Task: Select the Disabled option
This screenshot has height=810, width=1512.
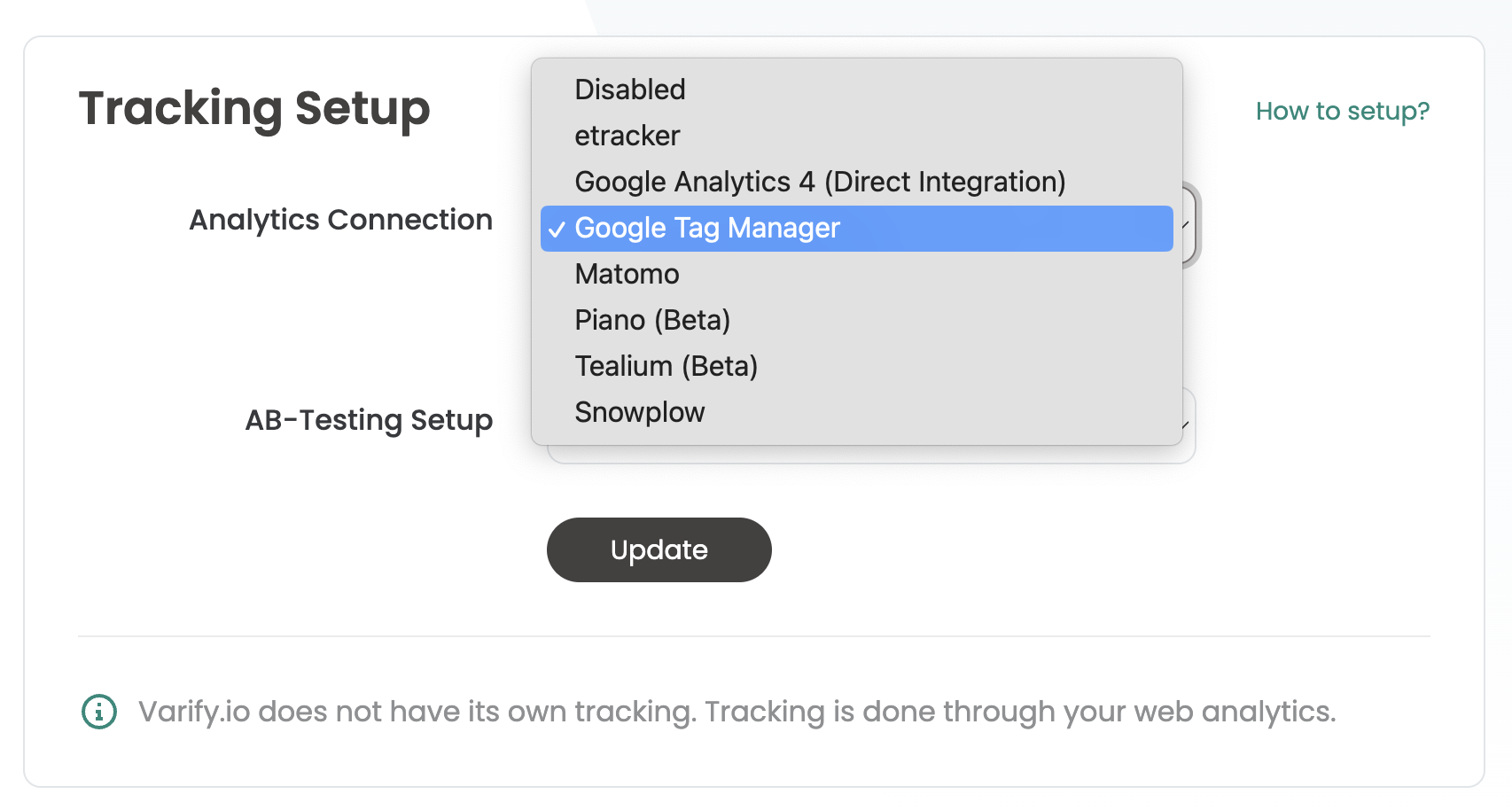Action: tap(856, 90)
